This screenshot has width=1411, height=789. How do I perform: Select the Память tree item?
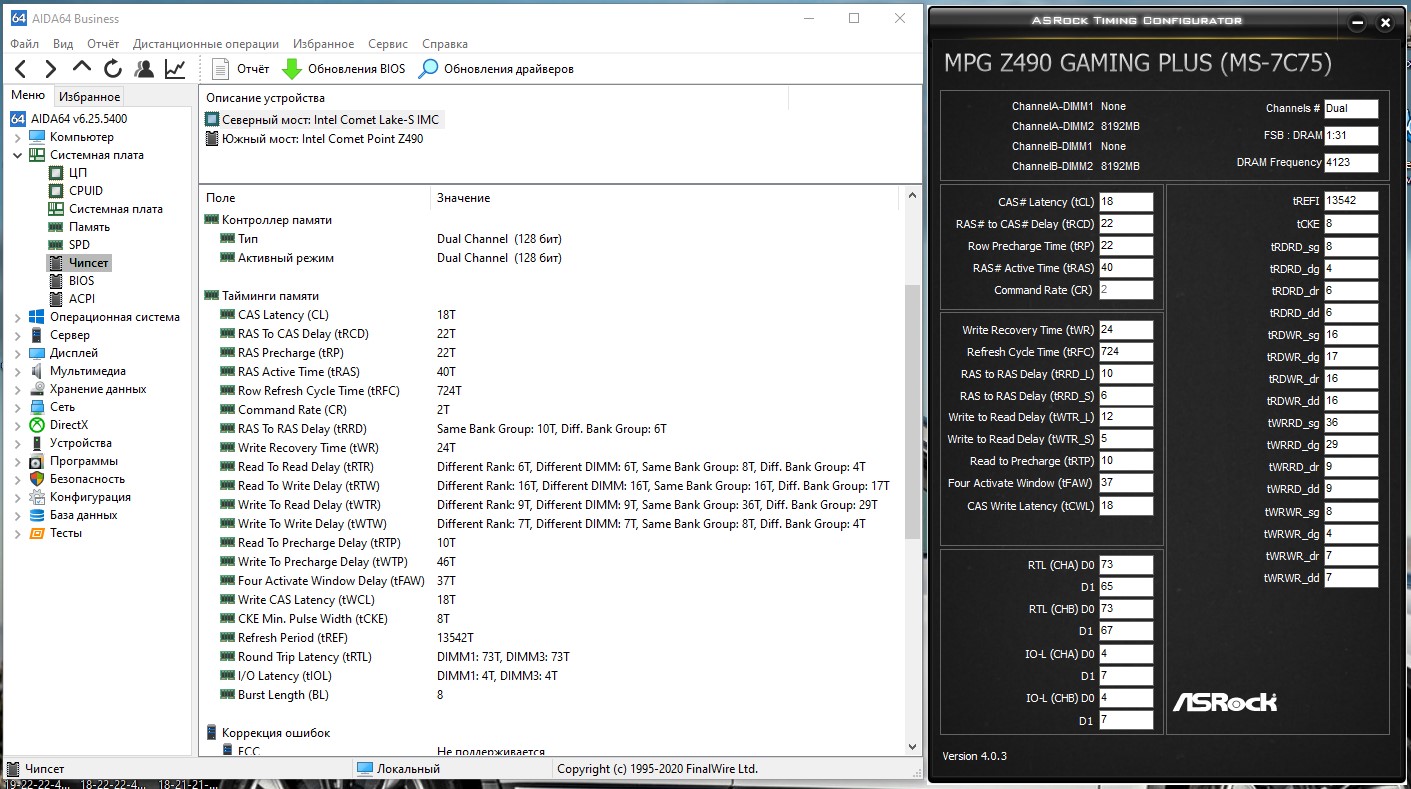[89, 227]
